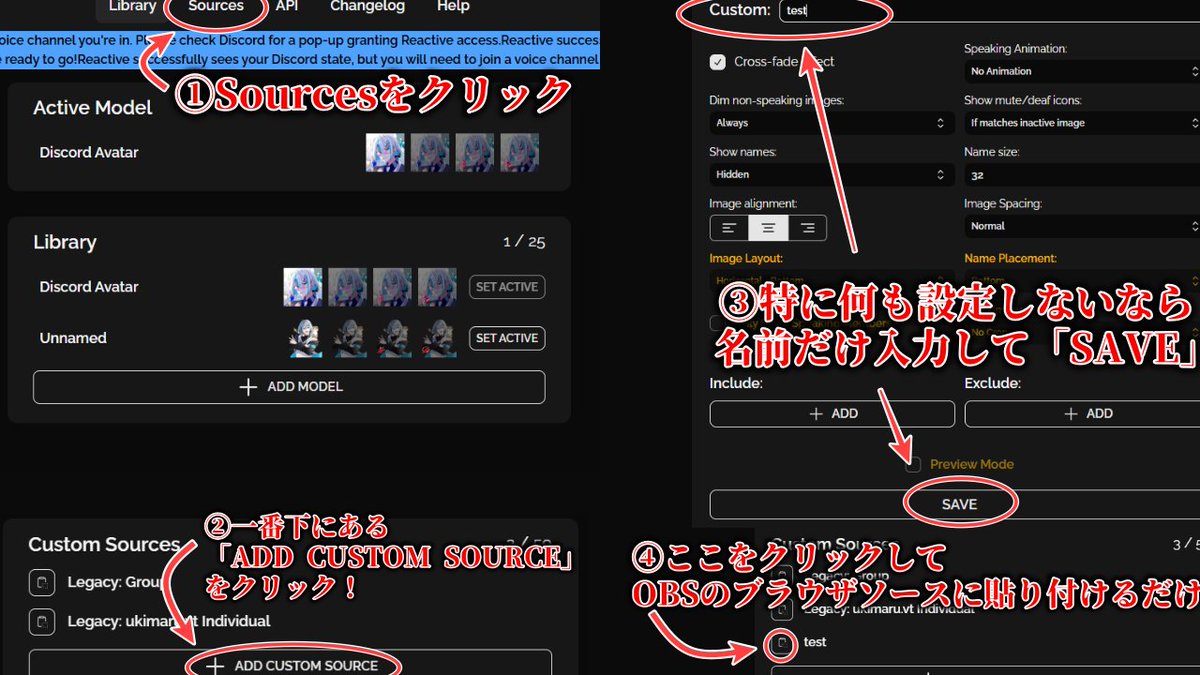The image size is (1200, 675).
Task: Open the Image Spacing dropdown
Action: (1082, 226)
